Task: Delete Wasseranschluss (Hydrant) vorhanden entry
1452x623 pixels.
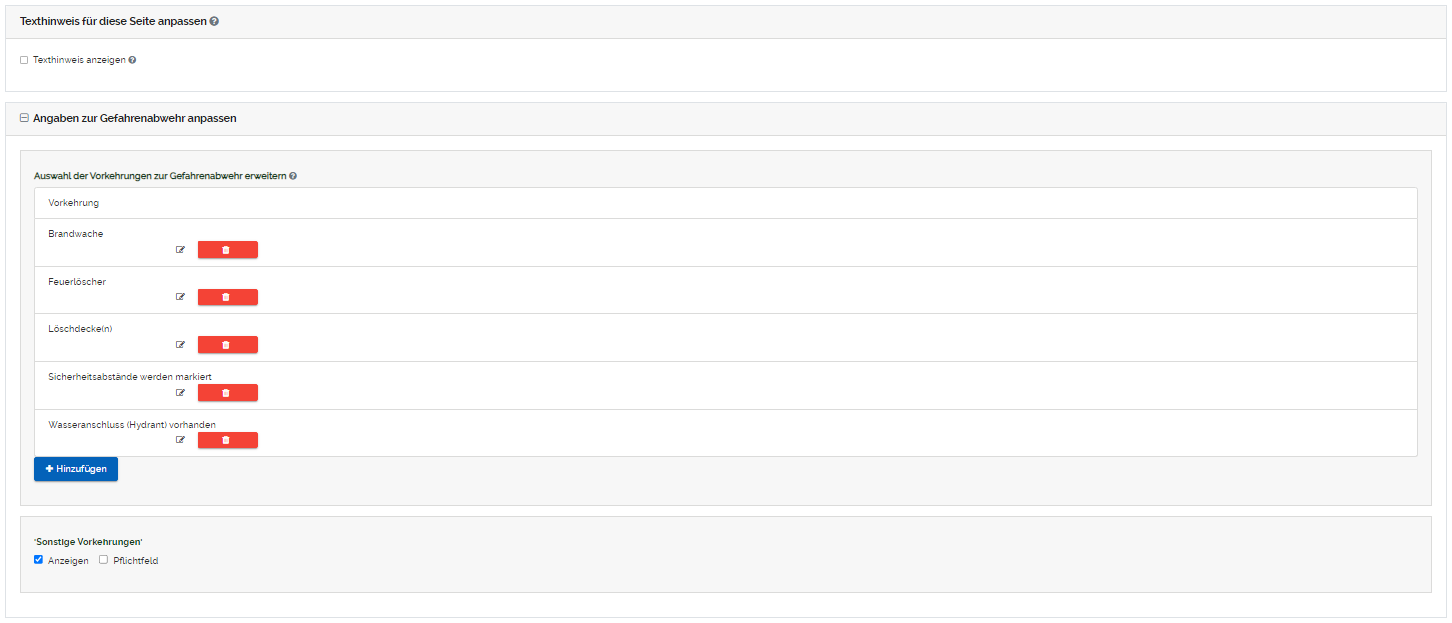Action: (227, 440)
